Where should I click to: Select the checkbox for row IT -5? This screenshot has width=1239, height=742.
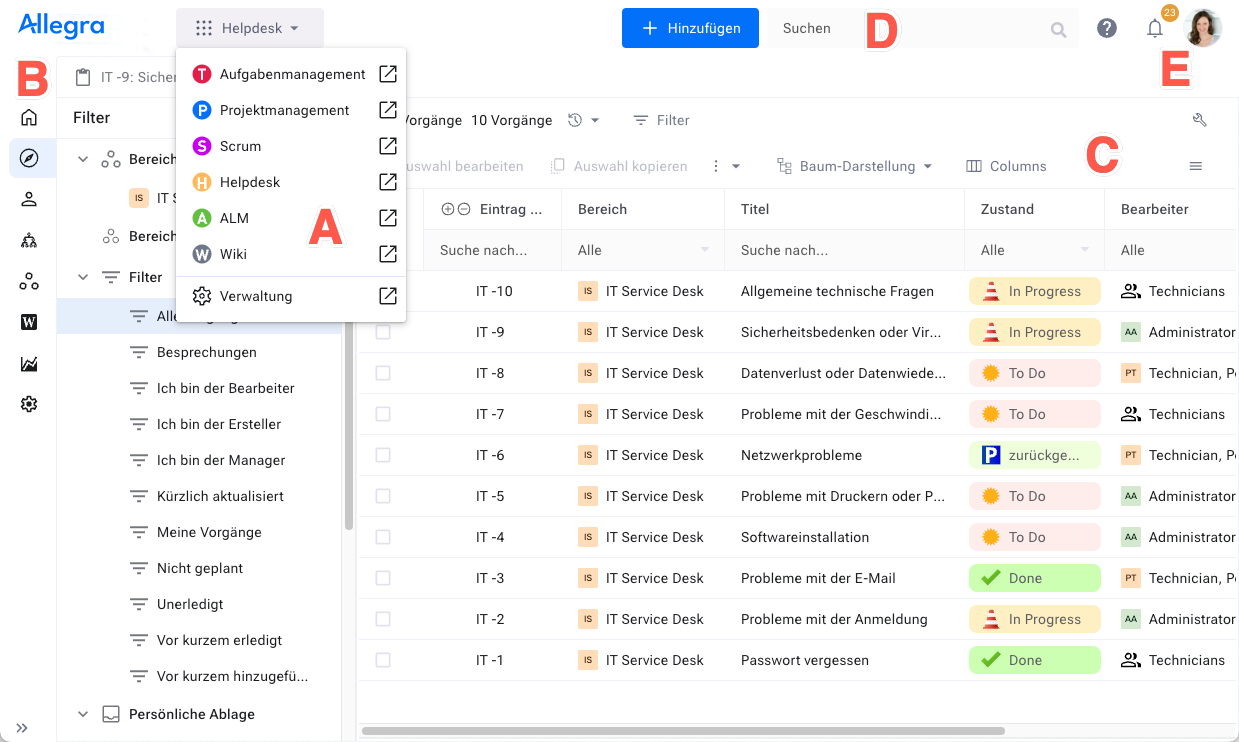[x=383, y=496]
